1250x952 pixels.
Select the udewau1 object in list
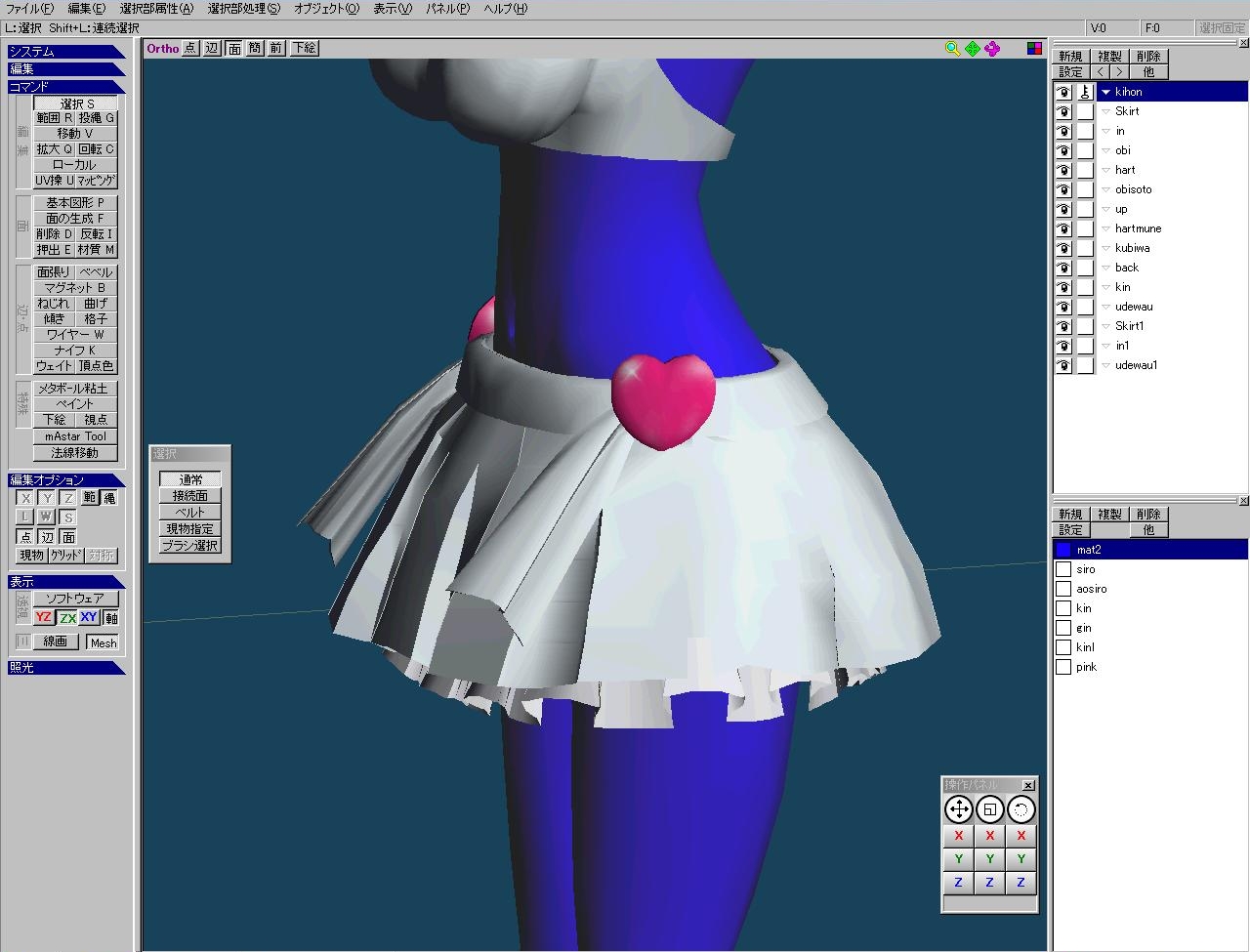[1136, 365]
